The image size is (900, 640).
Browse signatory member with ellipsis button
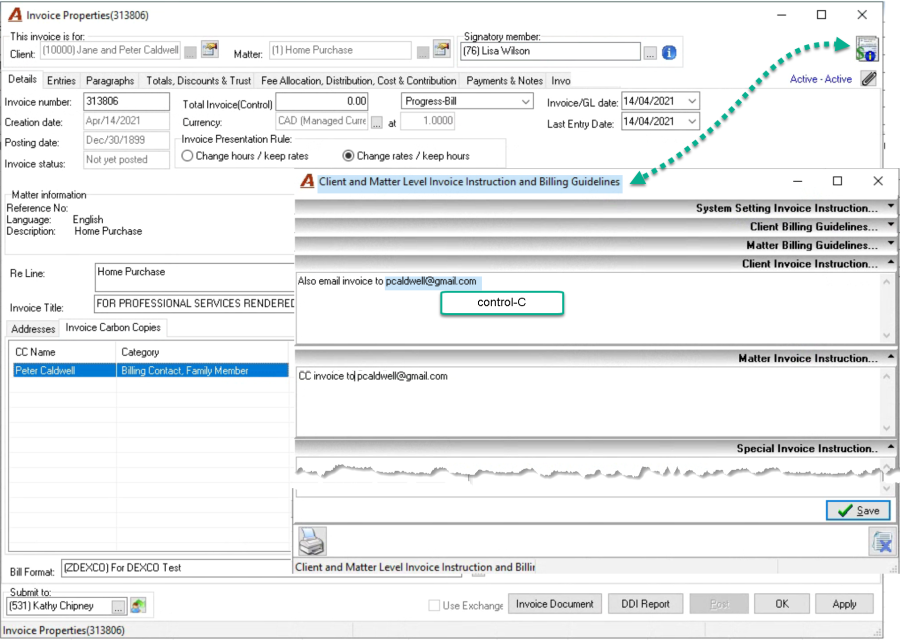[x=650, y=53]
